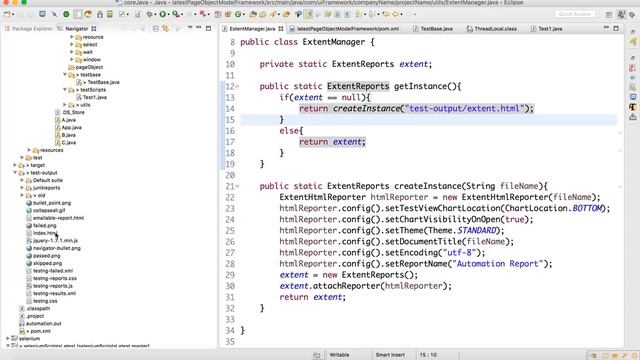The image size is (640, 360).
Task: Click the New file toolbar icon
Action: click(x=7, y=14)
